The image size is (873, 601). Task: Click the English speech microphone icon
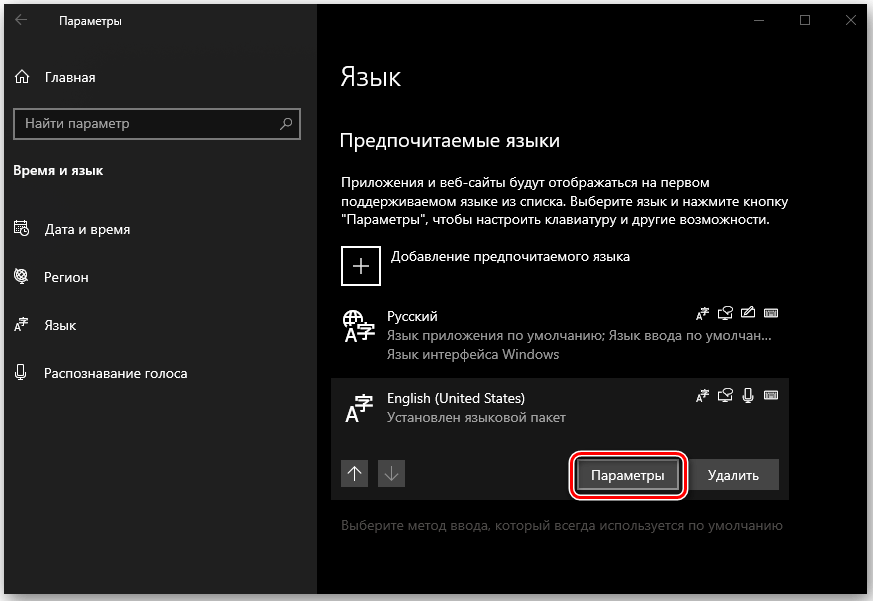[x=748, y=395]
